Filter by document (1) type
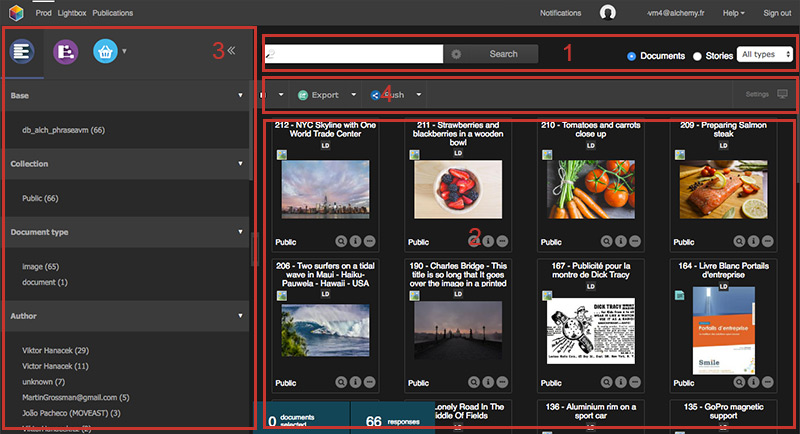Viewport: 800px width, 434px height. (x=44, y=282)
